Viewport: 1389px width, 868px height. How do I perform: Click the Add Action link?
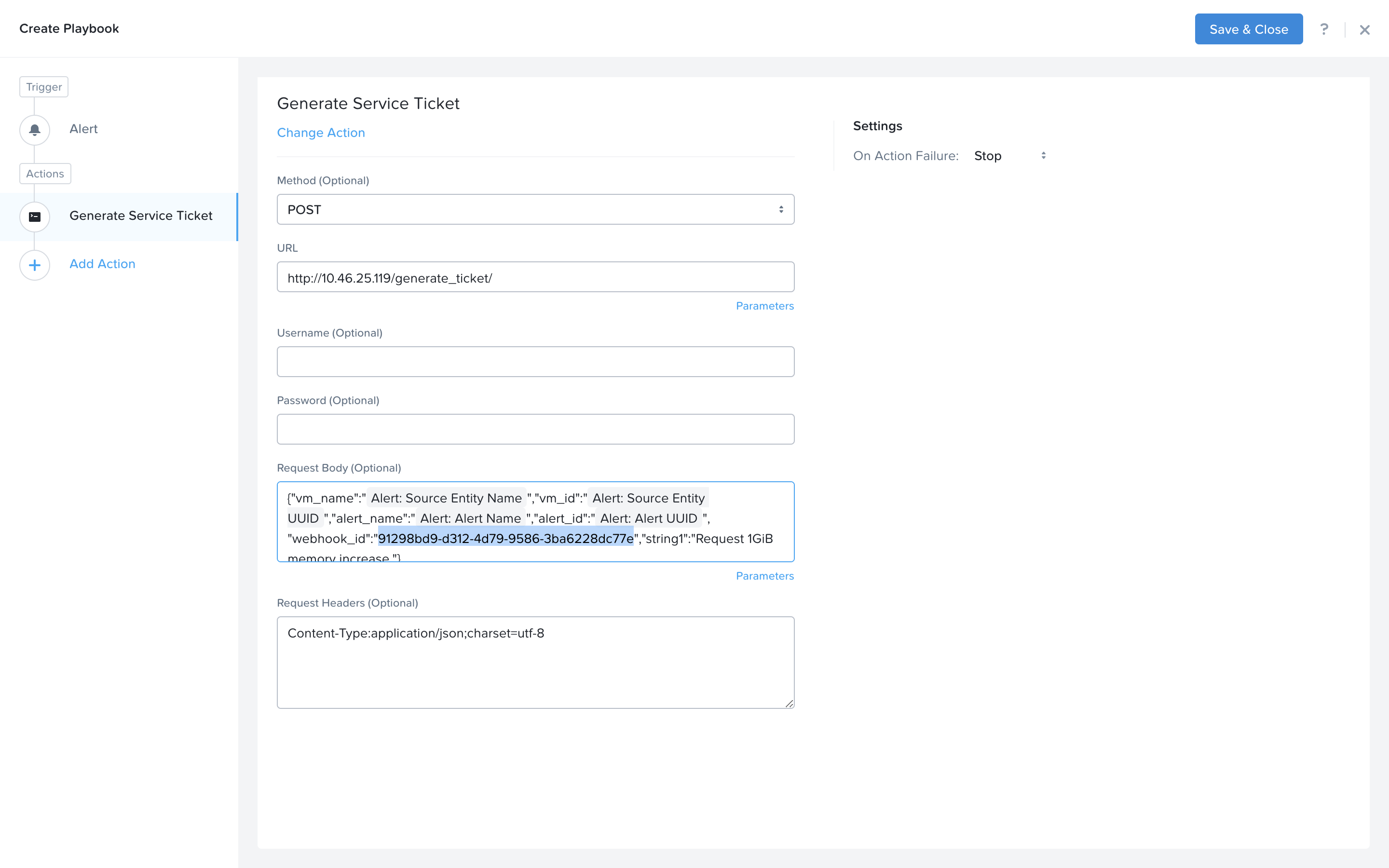coord(102,264)
